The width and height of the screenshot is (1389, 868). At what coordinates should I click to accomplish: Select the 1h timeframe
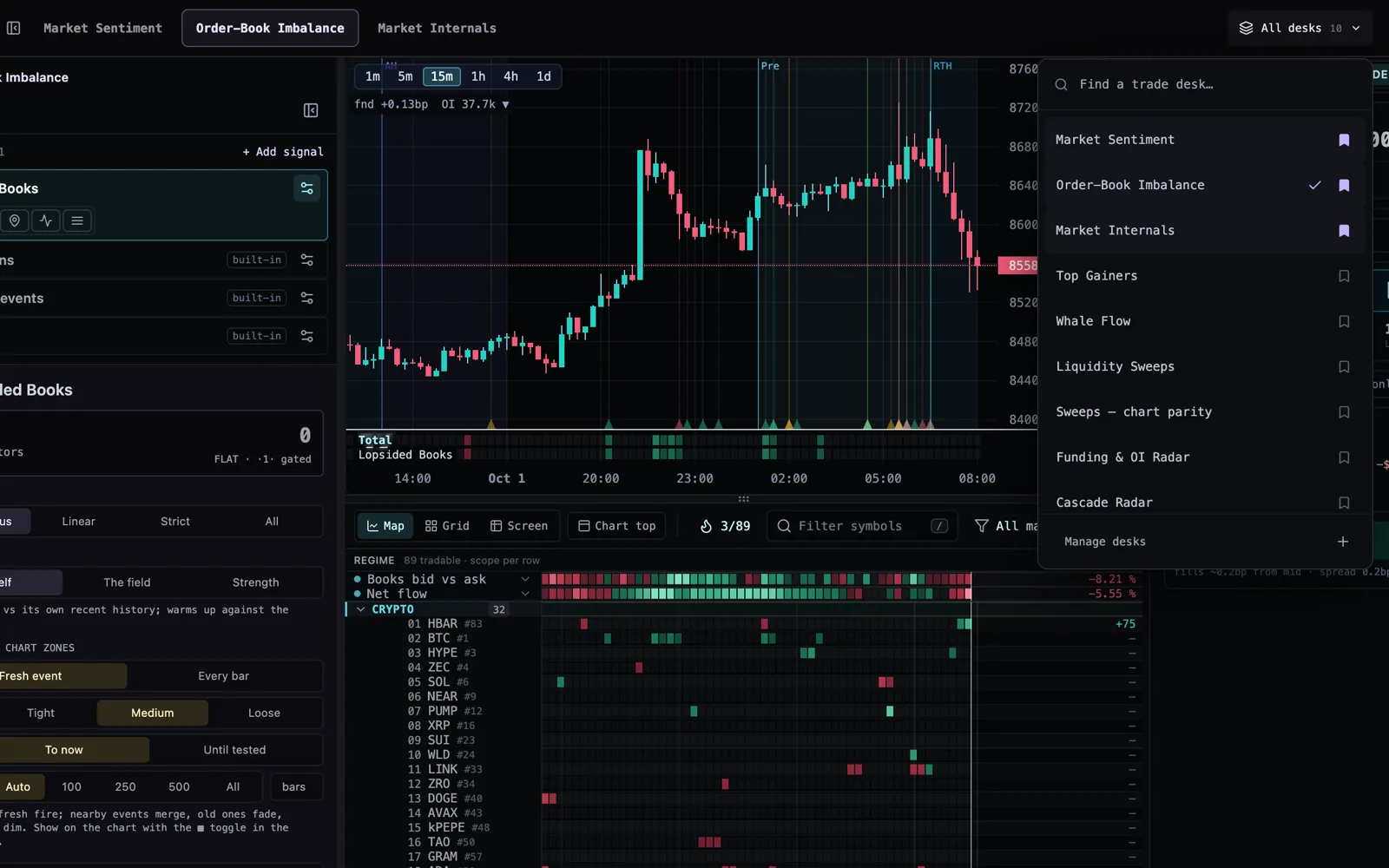coord(478,76)
